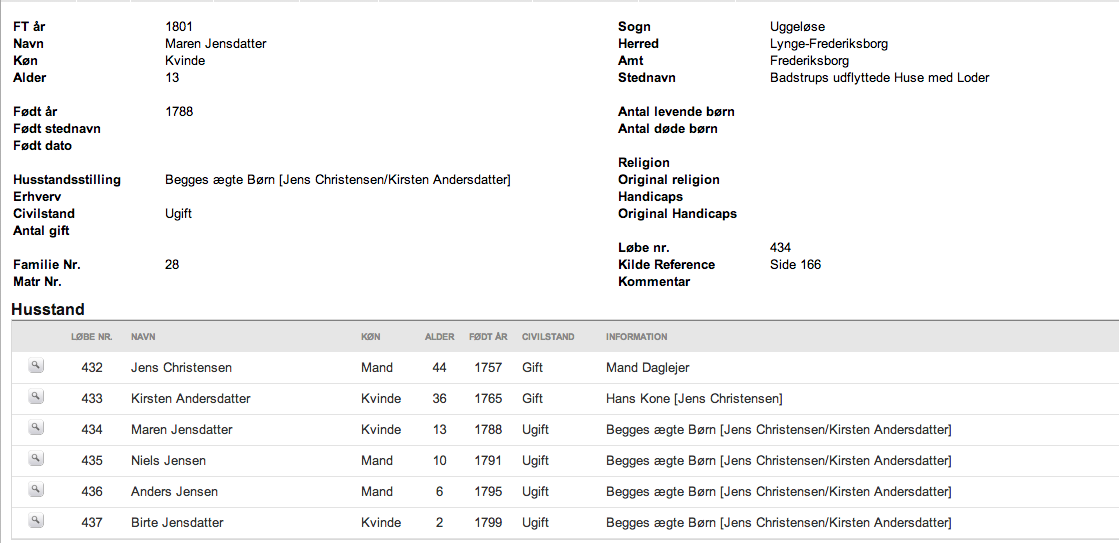Click the Information column header
The height and width of the screenshot is (543, 1119).
coord(637,337)
